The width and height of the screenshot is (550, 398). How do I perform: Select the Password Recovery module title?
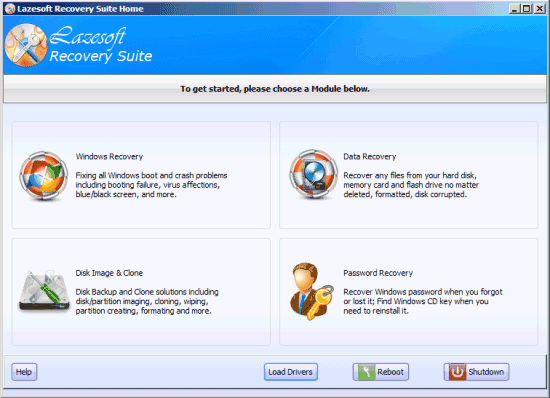tap(378, 273)
